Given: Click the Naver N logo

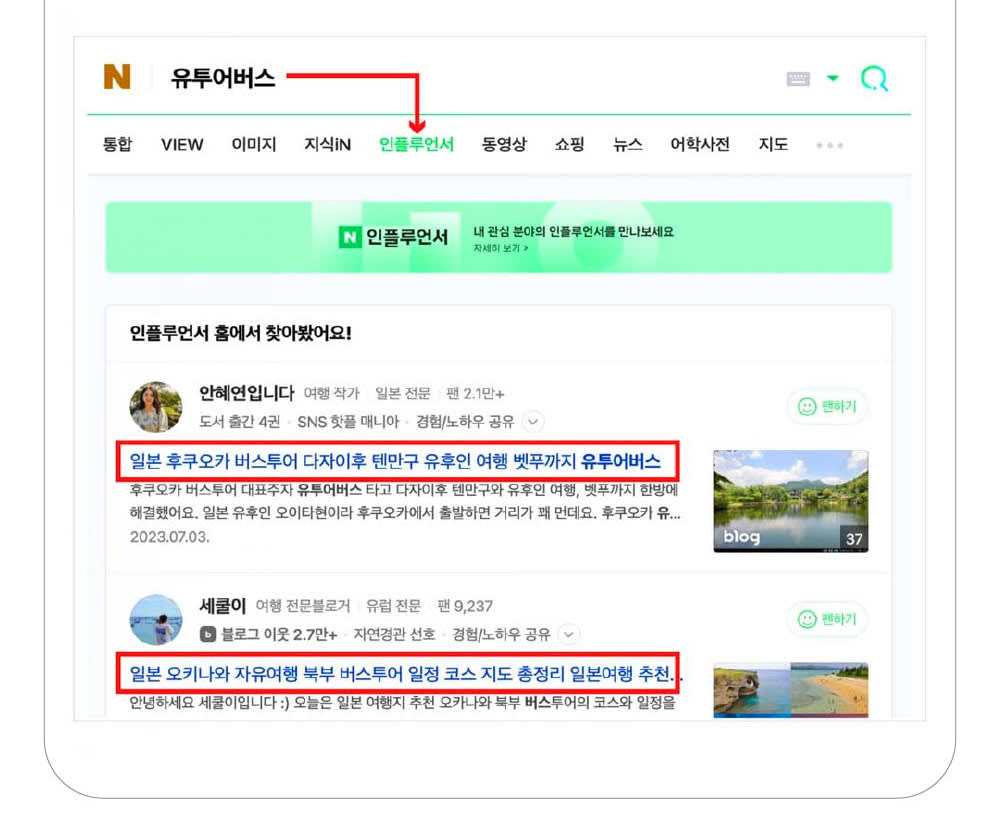Looking at the screenshot, I should [x=117, y=77].
